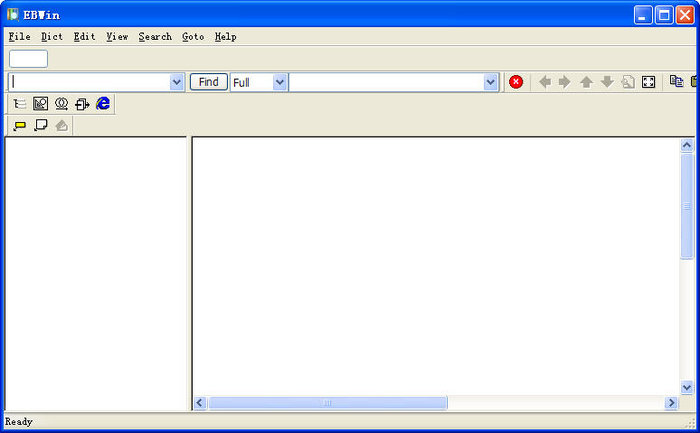Click the forward arrow navigation icon
Image resolution: width=700 pixels, height=433 pixels.
pos(565,82)
